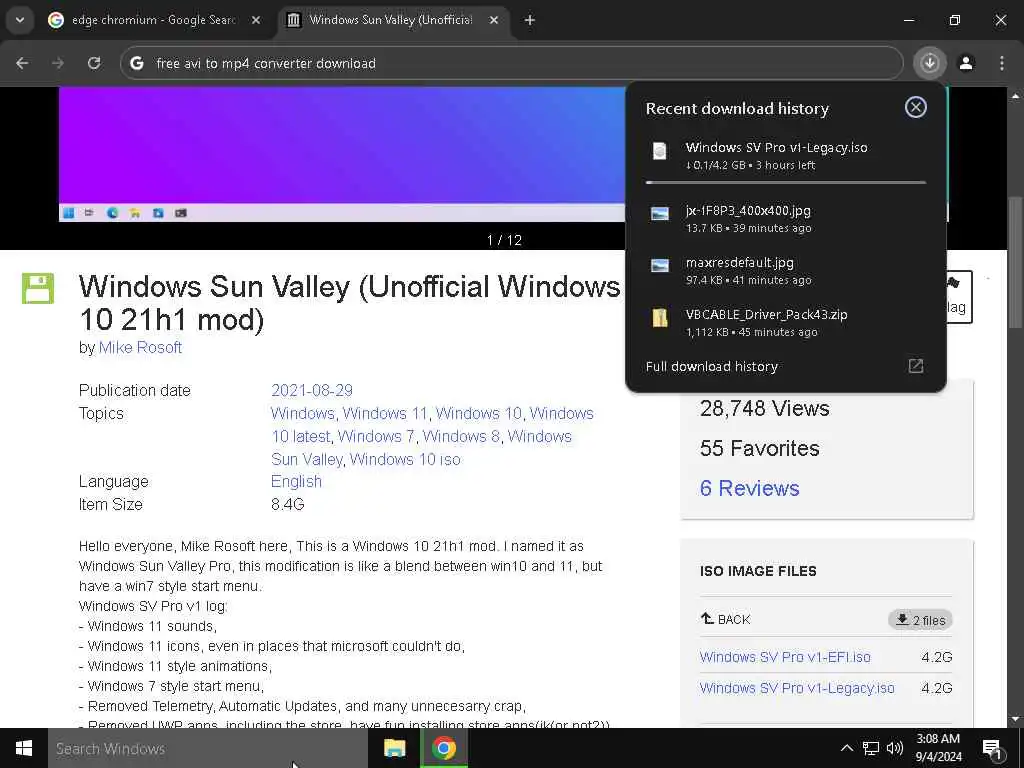Screen dimensions: 1024x768
Task: Go back to the previous page
Action: [22, 63]
